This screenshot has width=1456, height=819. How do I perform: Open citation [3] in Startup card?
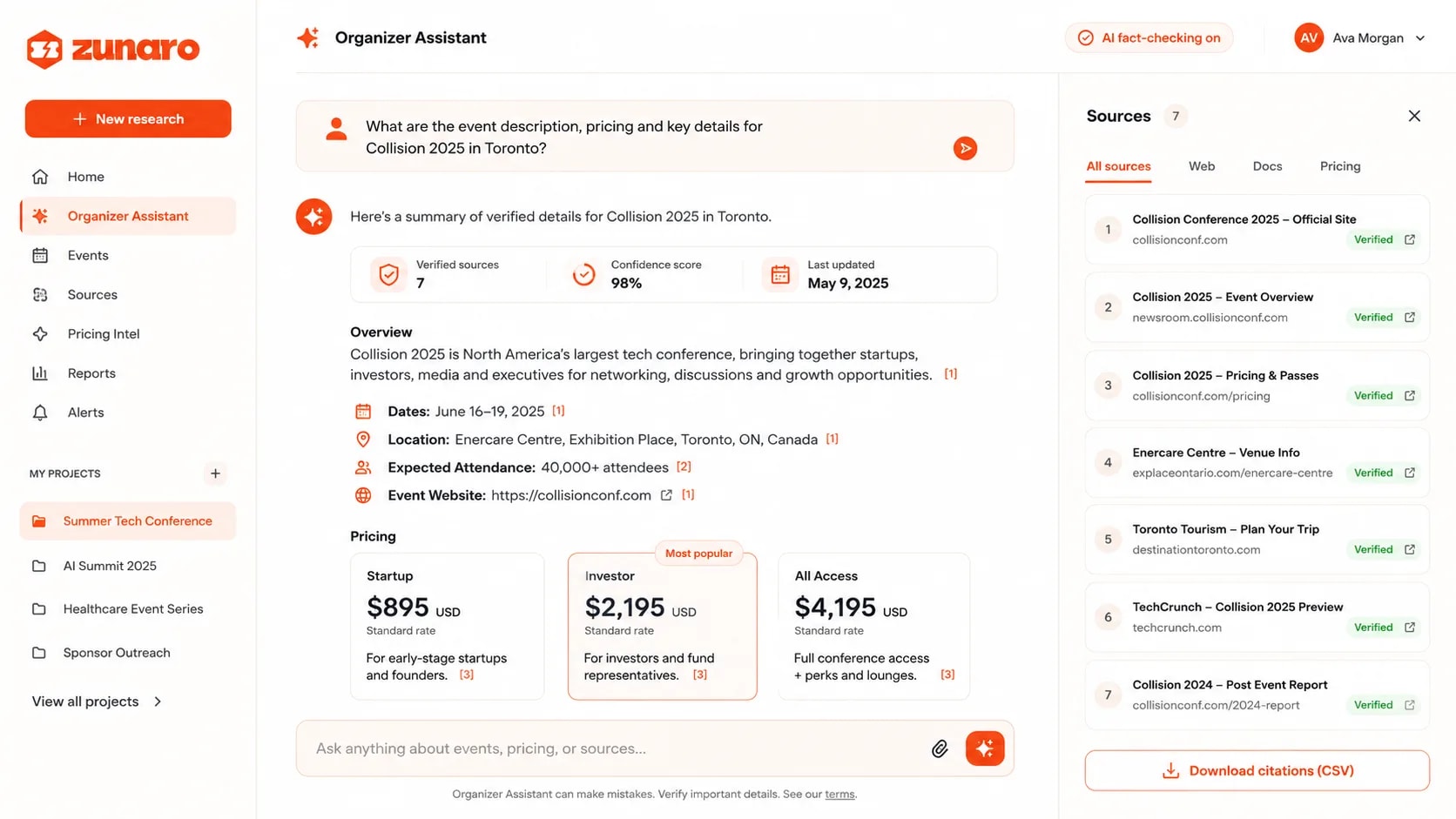coord(467,675)
